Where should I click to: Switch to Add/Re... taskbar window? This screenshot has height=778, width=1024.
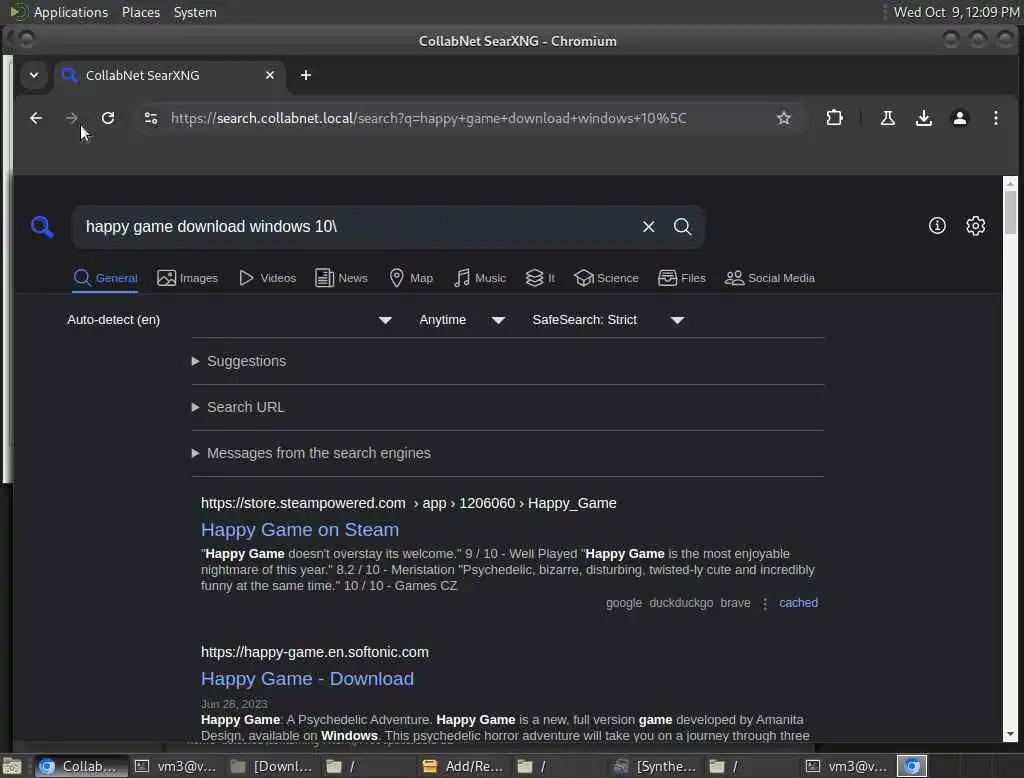coord(464,766)
